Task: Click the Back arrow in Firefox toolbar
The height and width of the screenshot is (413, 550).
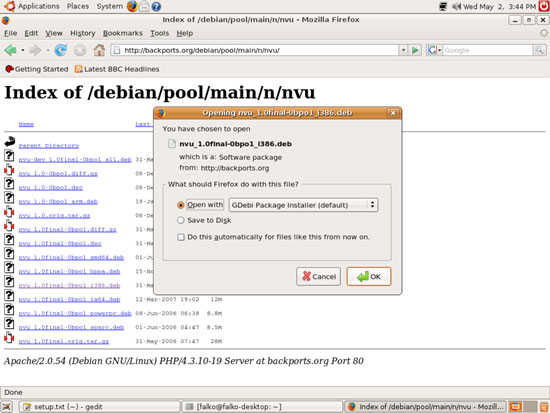Action: tap(11, 50)
